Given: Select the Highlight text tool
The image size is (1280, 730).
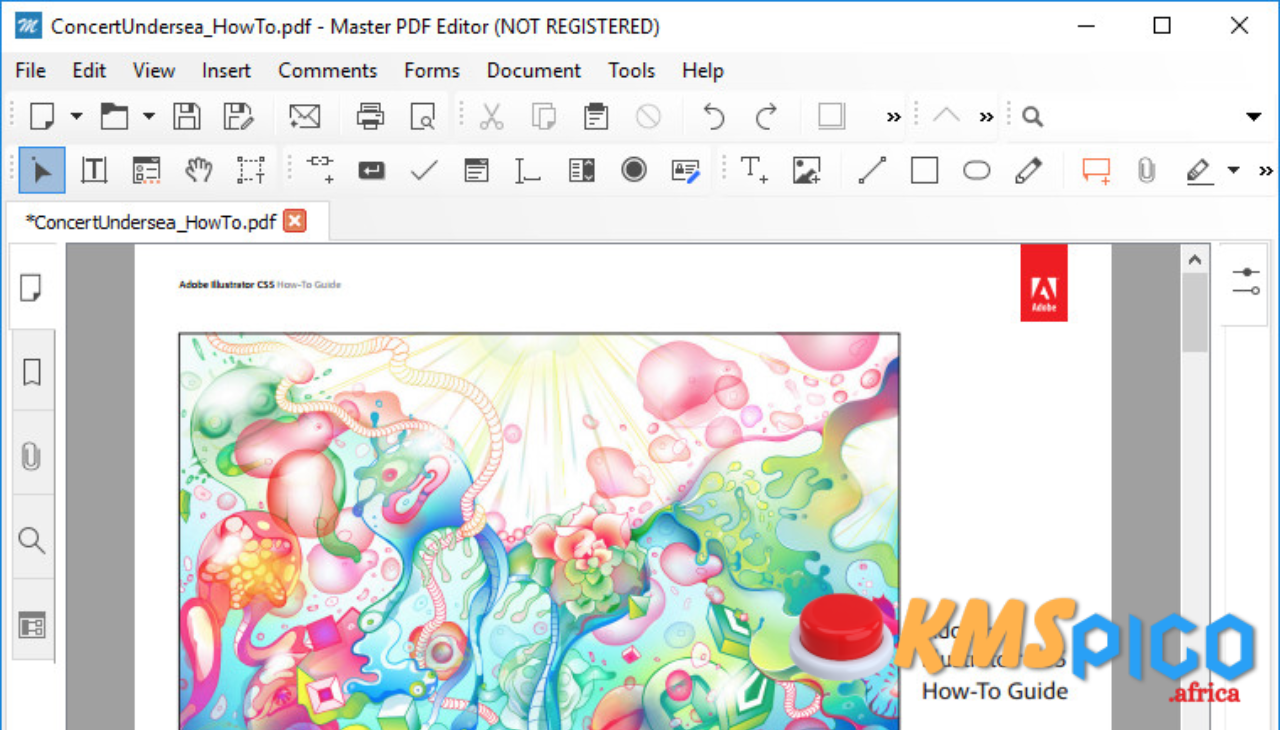Looking at the screenshot, I should tap(1200, 171).
